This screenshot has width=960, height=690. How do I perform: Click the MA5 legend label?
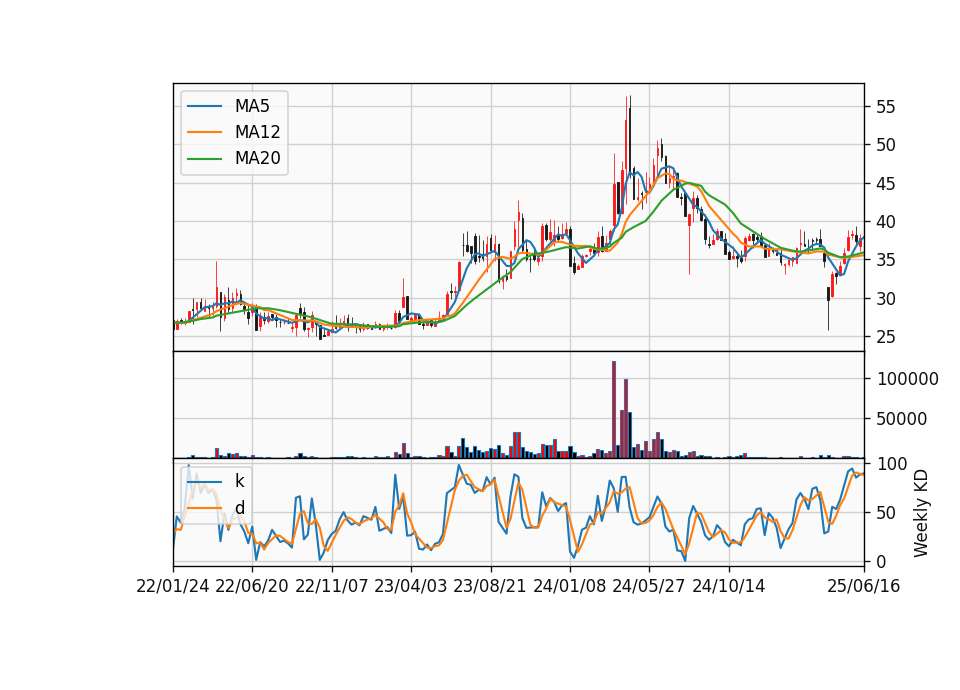point(252,106)
